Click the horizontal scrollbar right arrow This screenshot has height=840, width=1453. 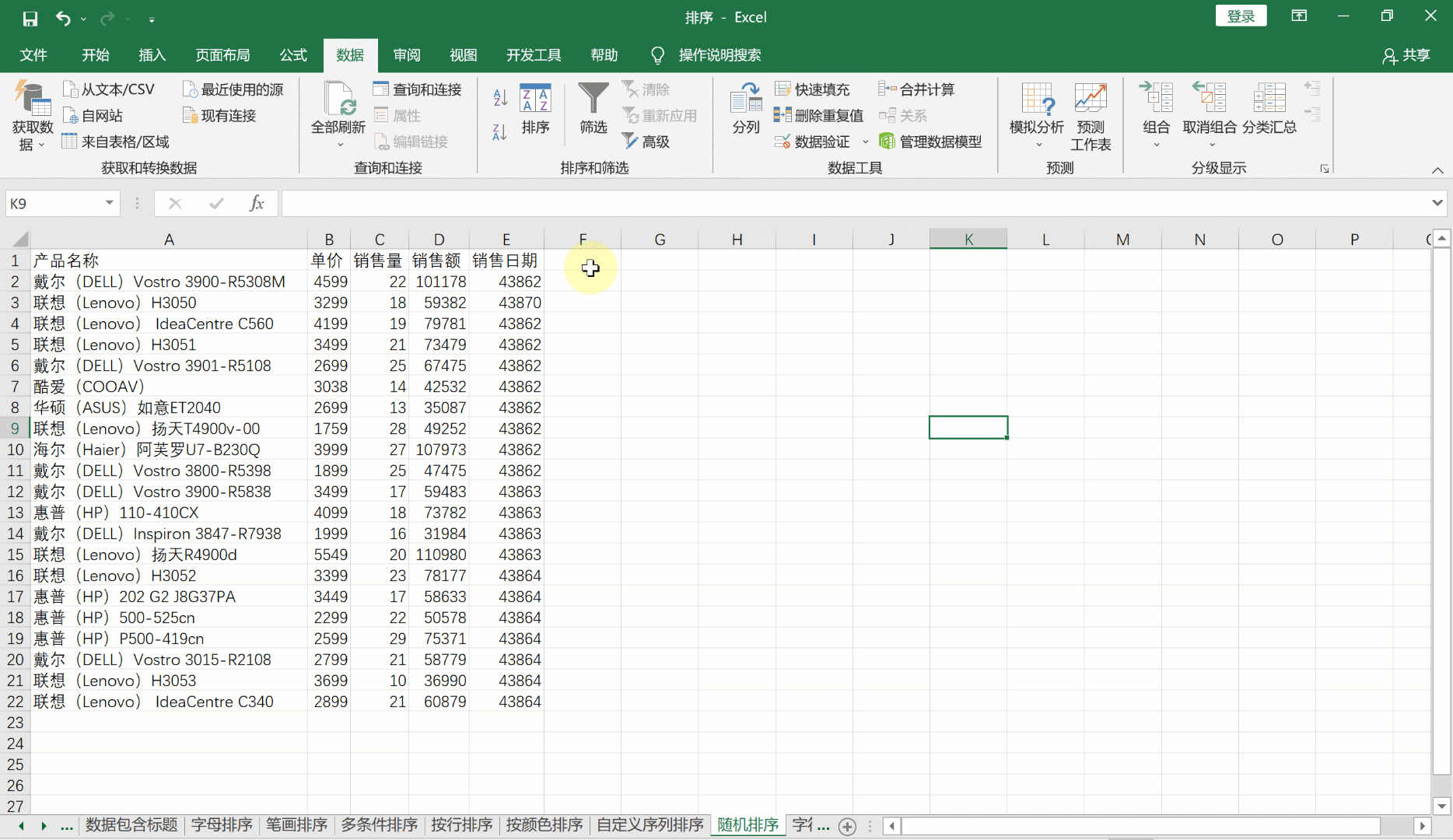1422,826
